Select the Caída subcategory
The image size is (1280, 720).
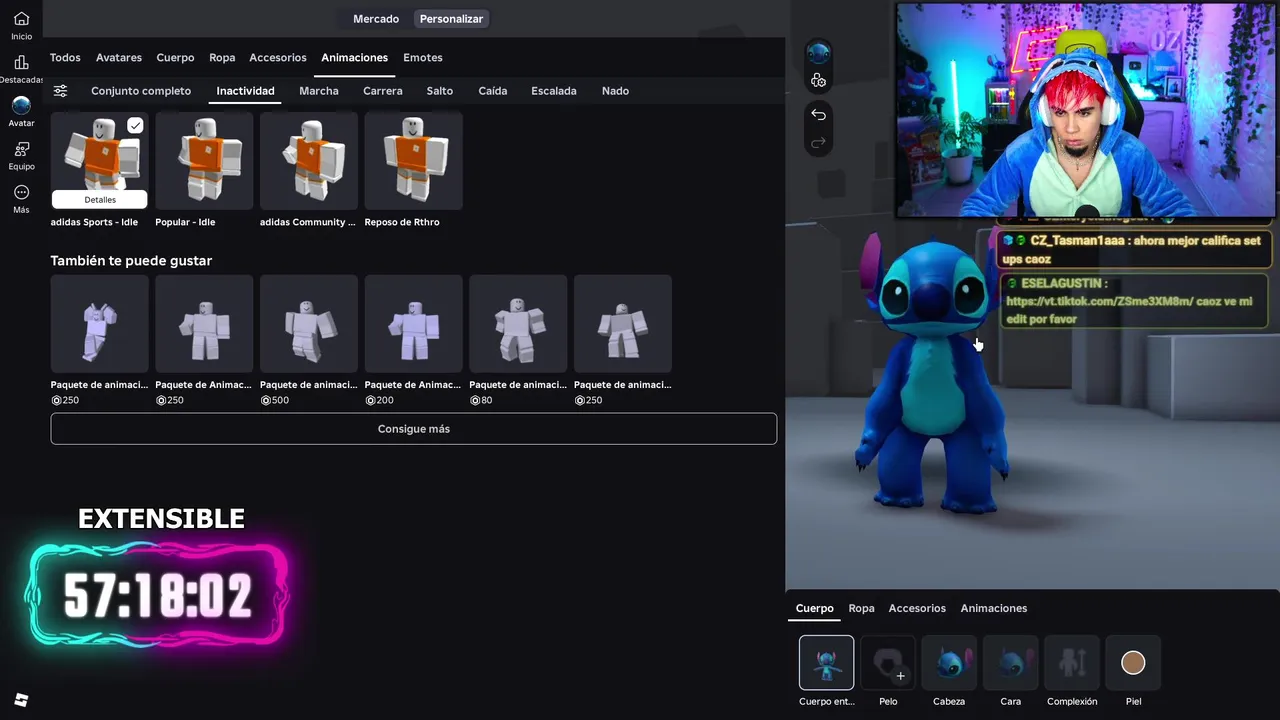point(493,91)
